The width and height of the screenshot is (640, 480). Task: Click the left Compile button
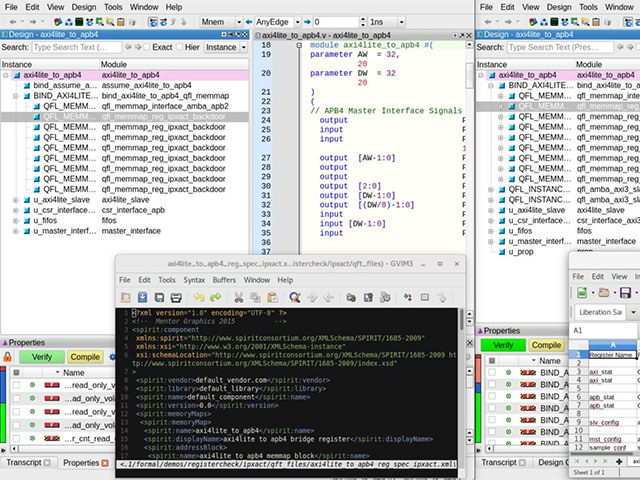pyautogui.click(x=85, y=357)
